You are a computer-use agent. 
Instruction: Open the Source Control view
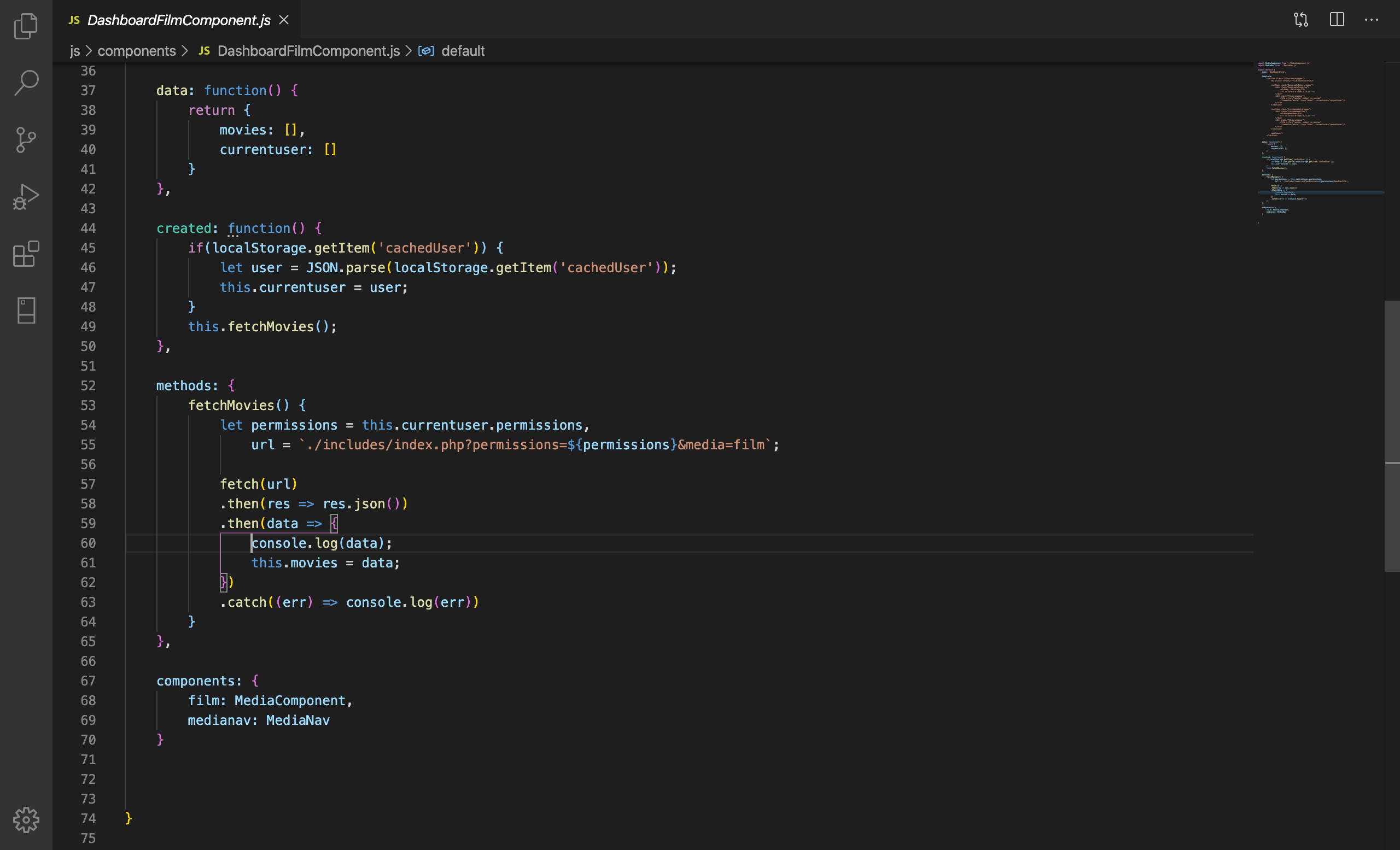[26, 139]
